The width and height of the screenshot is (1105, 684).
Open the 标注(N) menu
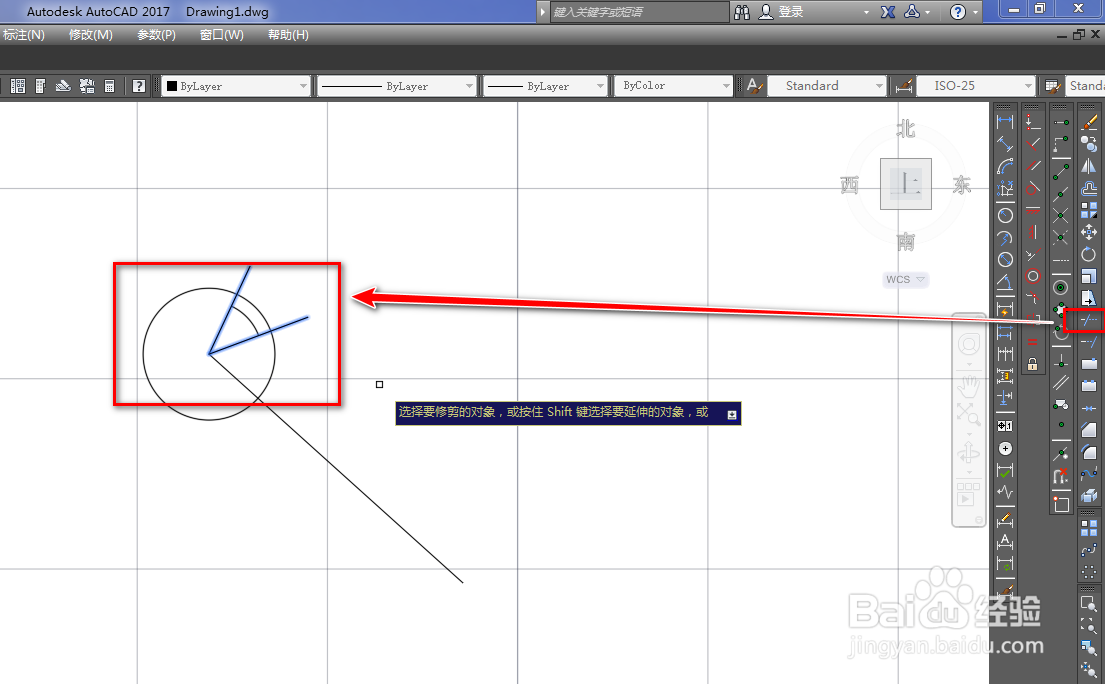point(23,35)
